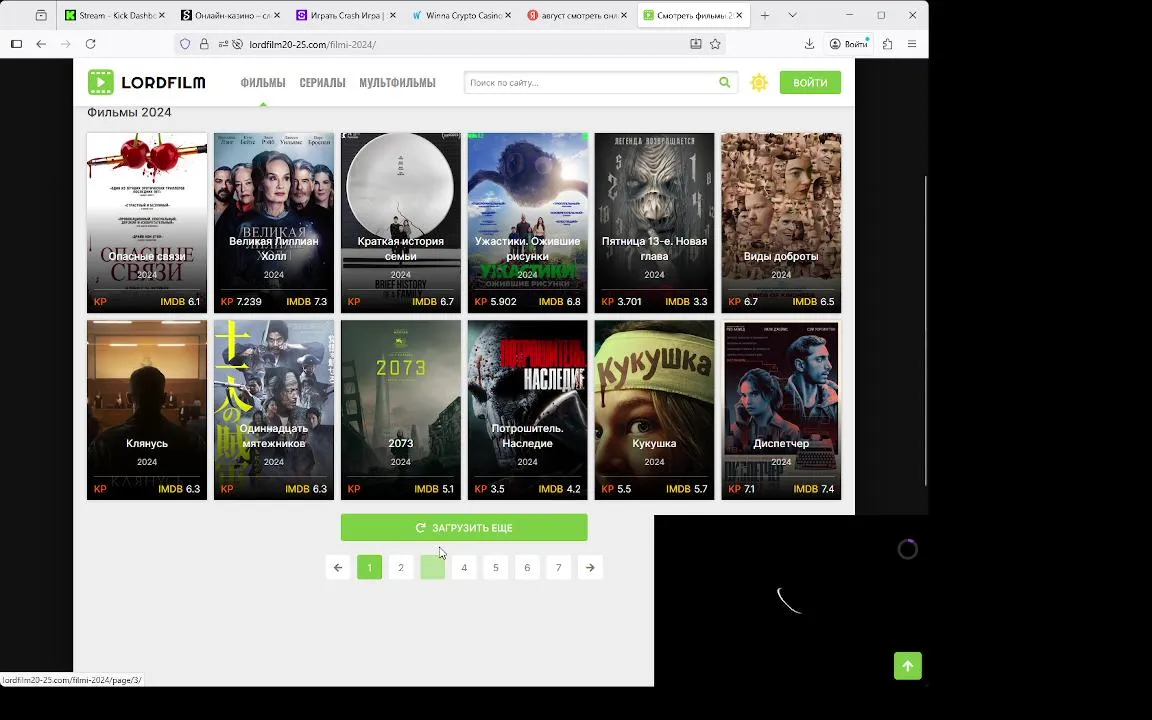Go to page 6 in pagination
This screenshot has height=720, width=1152.
click(x=527, y=567)
